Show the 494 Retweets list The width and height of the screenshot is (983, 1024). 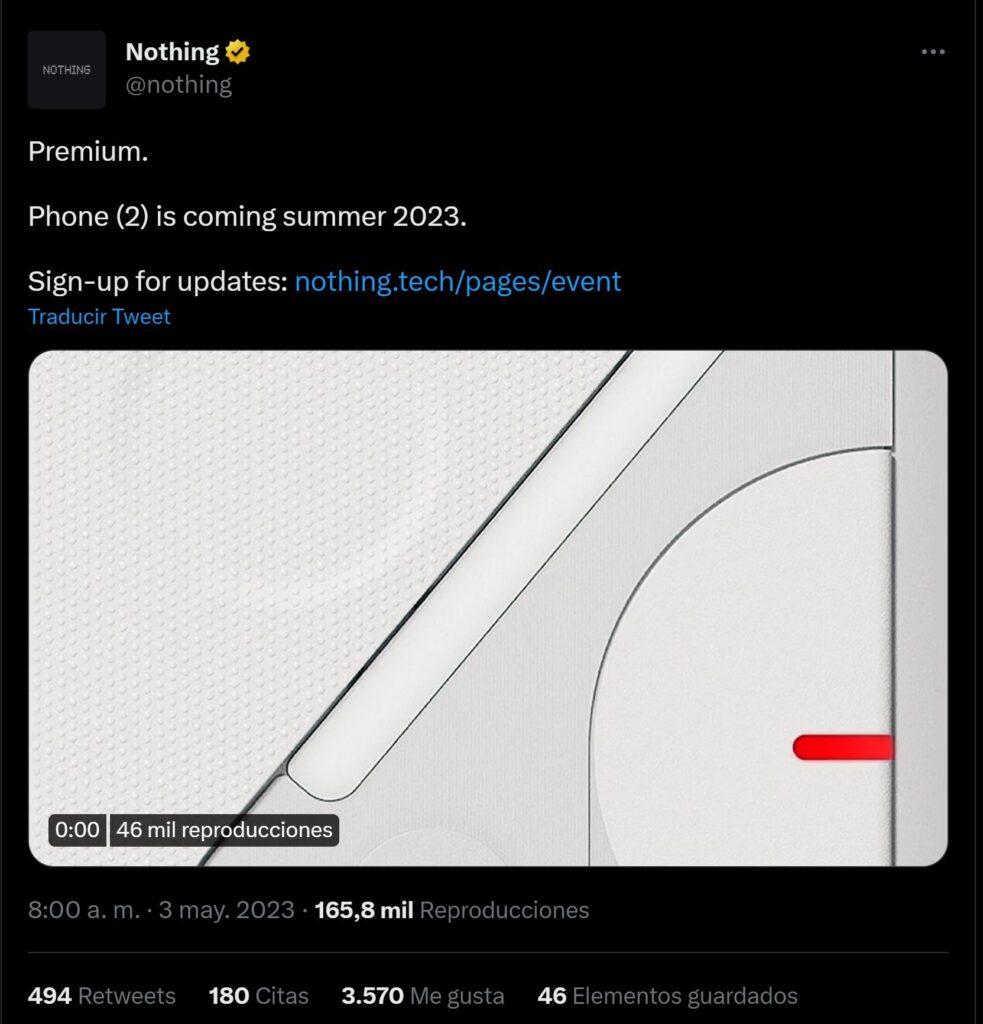coord(101,996)
